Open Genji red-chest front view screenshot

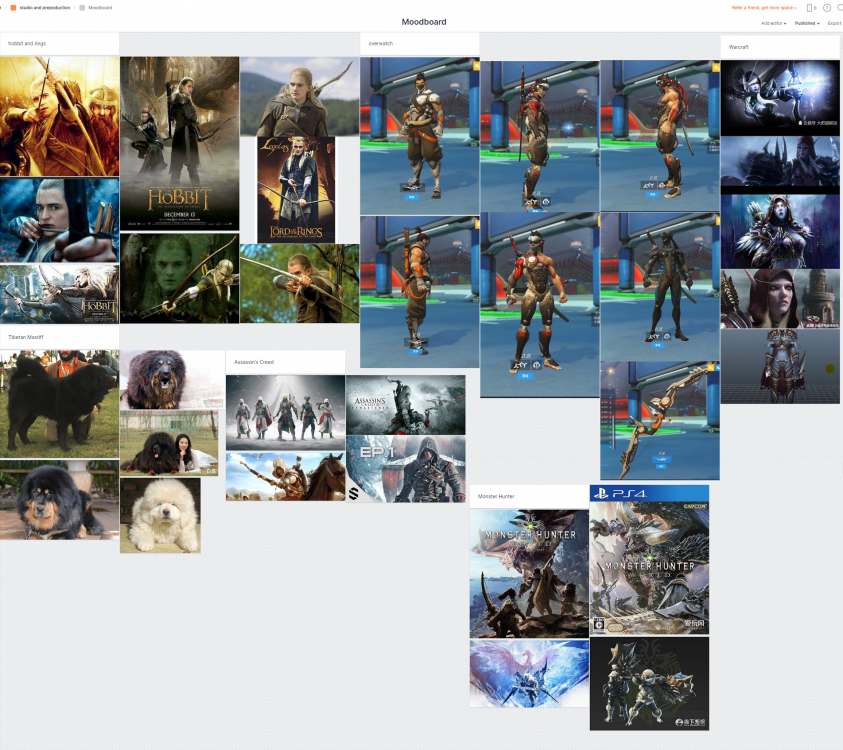point(540,305)
